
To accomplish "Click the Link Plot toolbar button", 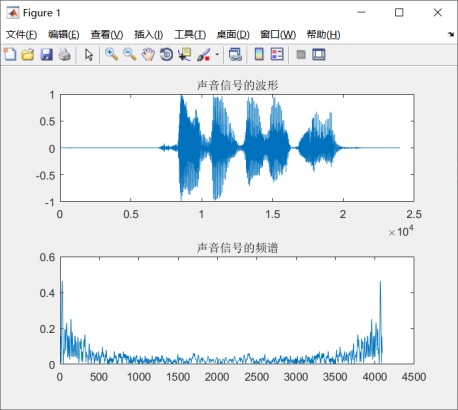I will pos(235,54).
